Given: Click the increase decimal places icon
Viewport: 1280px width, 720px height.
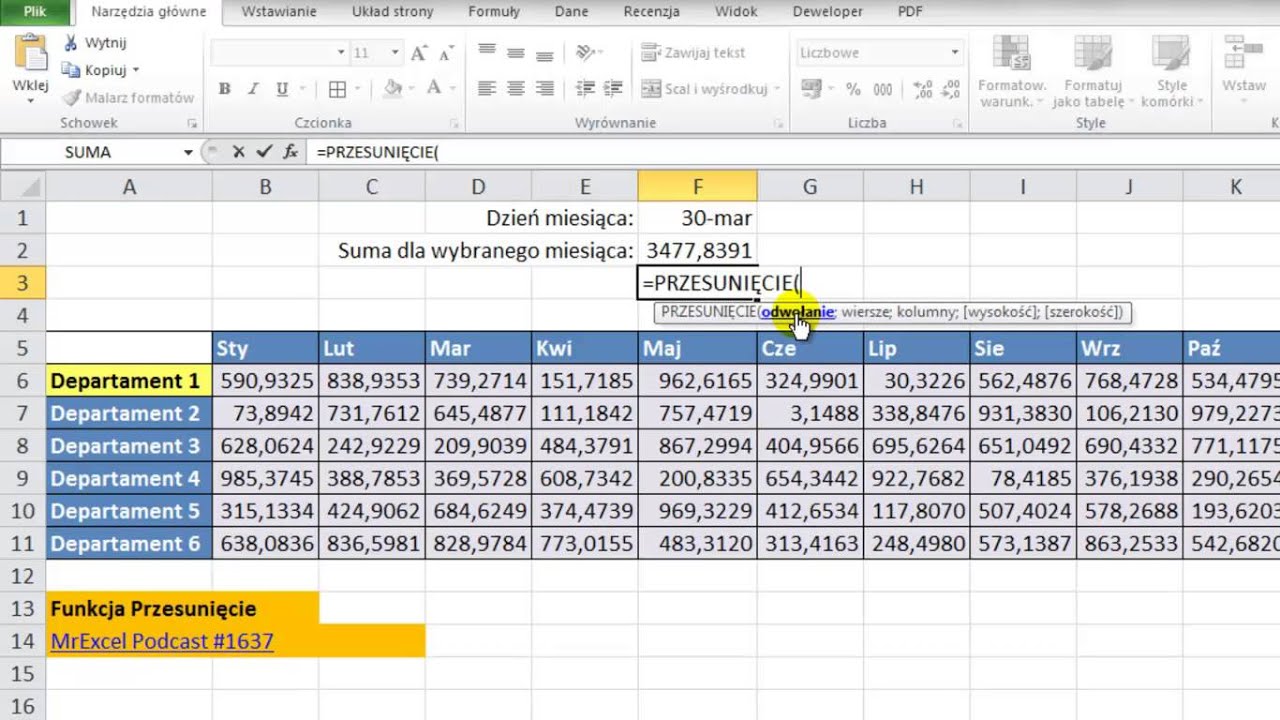Looking at the screenshot, I should pos(923,89).
